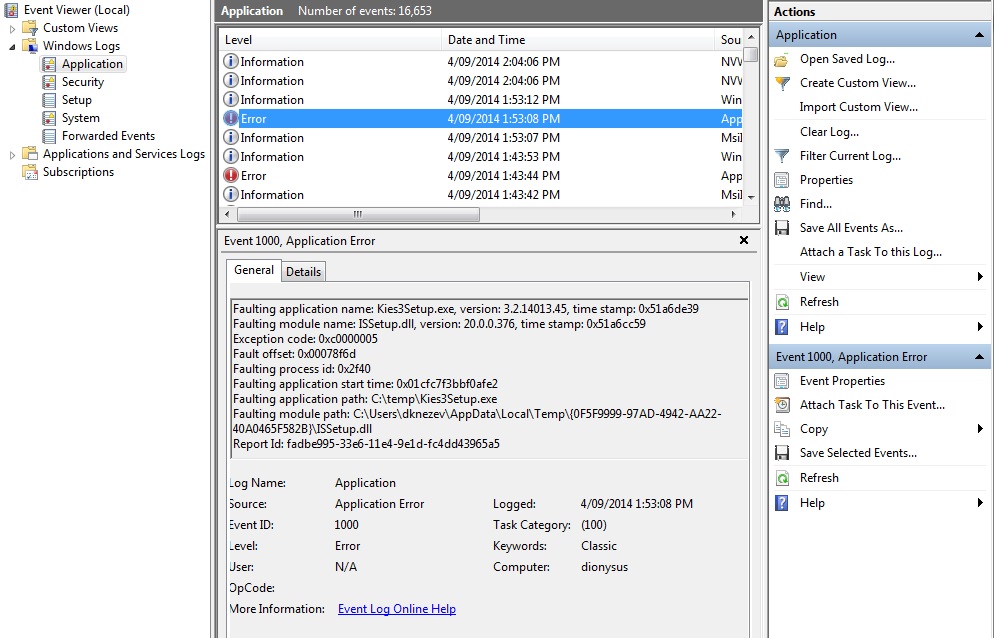Click the Applications and Services Logs folder icon
The image size is (994, 638).
coord(30,154)
